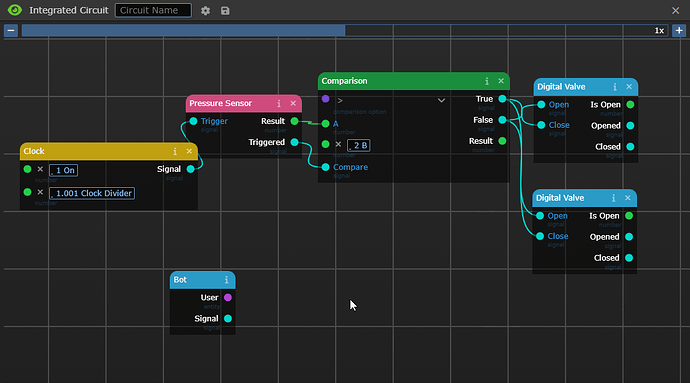Select the Bot Signal output port

[228, 319]
